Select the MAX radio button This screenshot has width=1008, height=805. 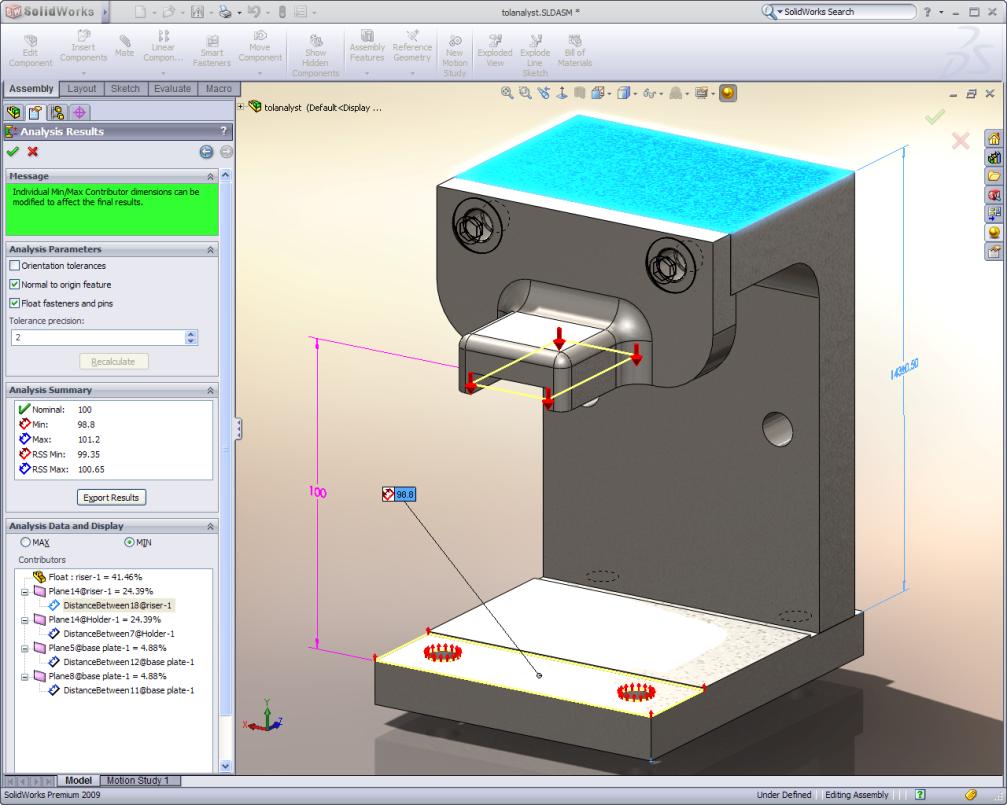coord(25,542)
